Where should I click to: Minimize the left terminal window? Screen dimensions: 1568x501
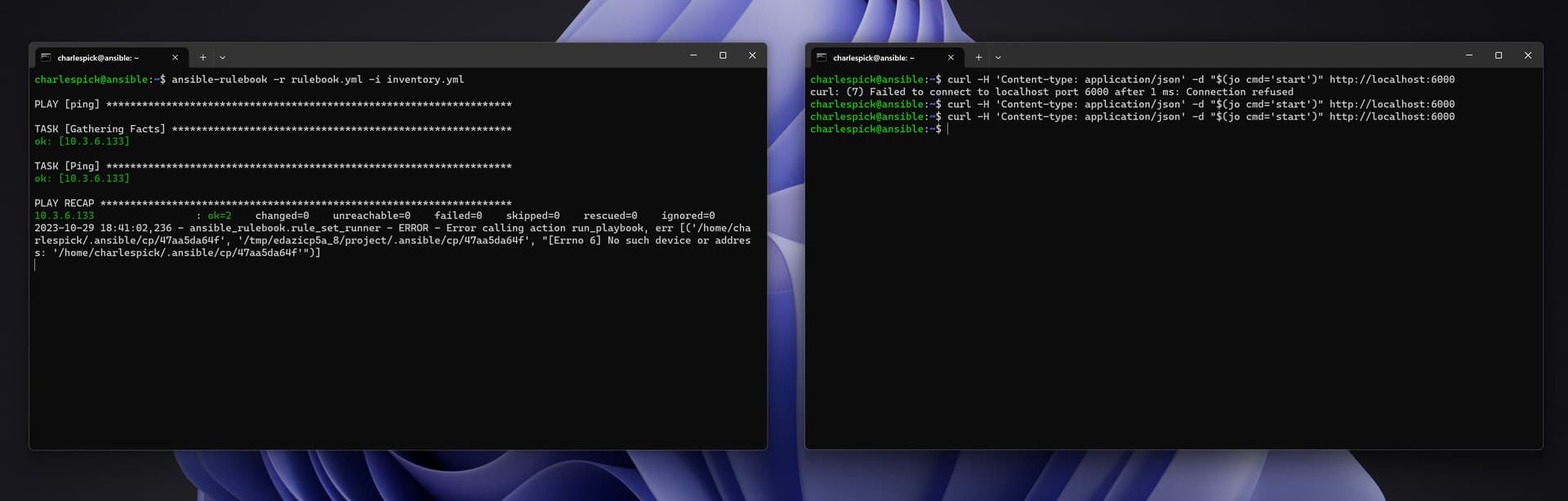[693, 55]
